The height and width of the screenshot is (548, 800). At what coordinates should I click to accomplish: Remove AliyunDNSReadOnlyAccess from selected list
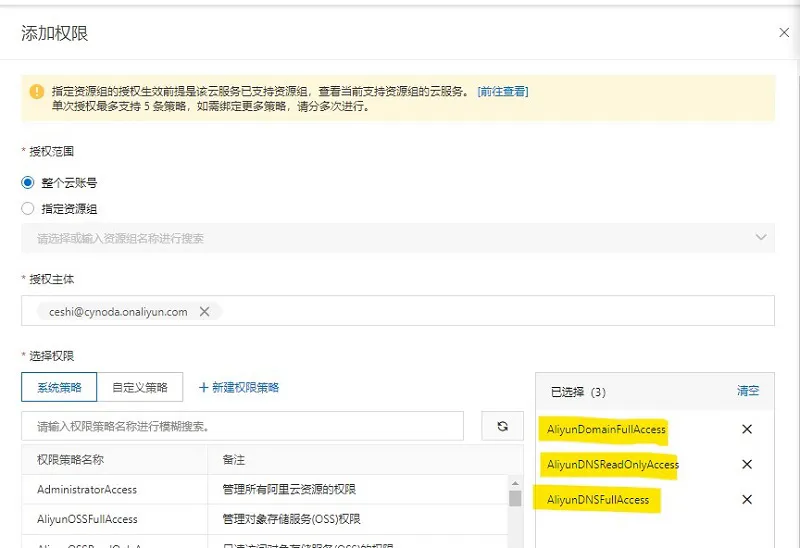pos(747,464)
